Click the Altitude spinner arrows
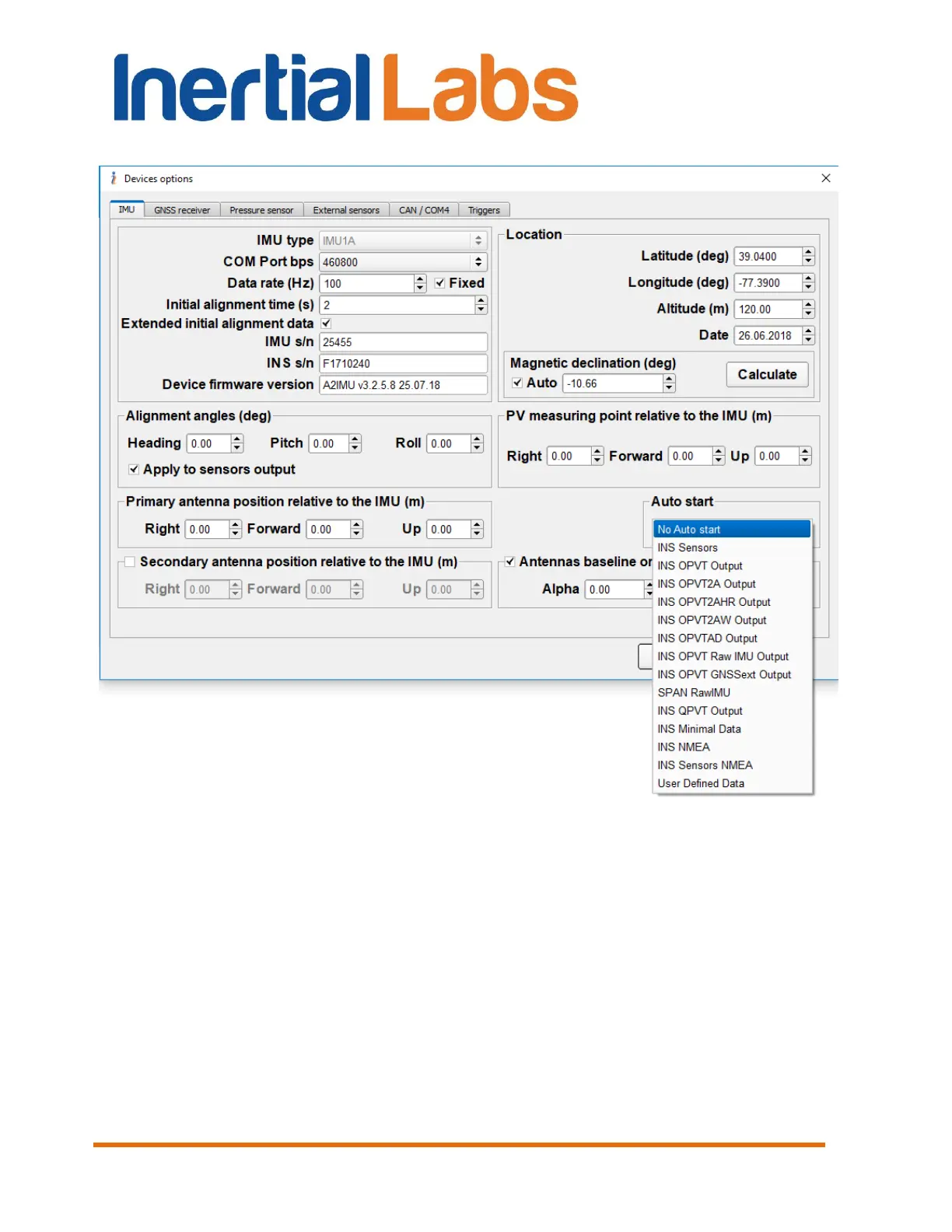This screenshot has height=1232, width=952. (x=808, y=309)
